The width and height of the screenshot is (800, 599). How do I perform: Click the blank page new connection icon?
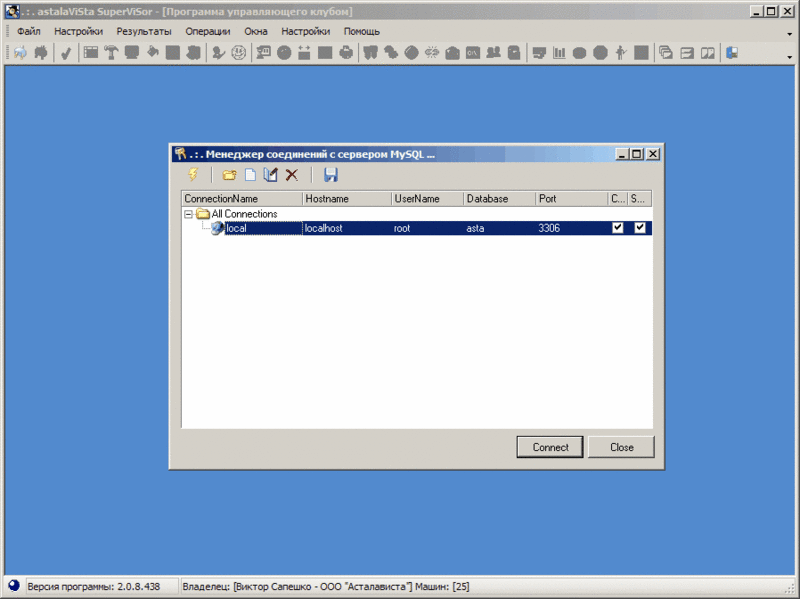pyautogui.click(x=250, y=175)
